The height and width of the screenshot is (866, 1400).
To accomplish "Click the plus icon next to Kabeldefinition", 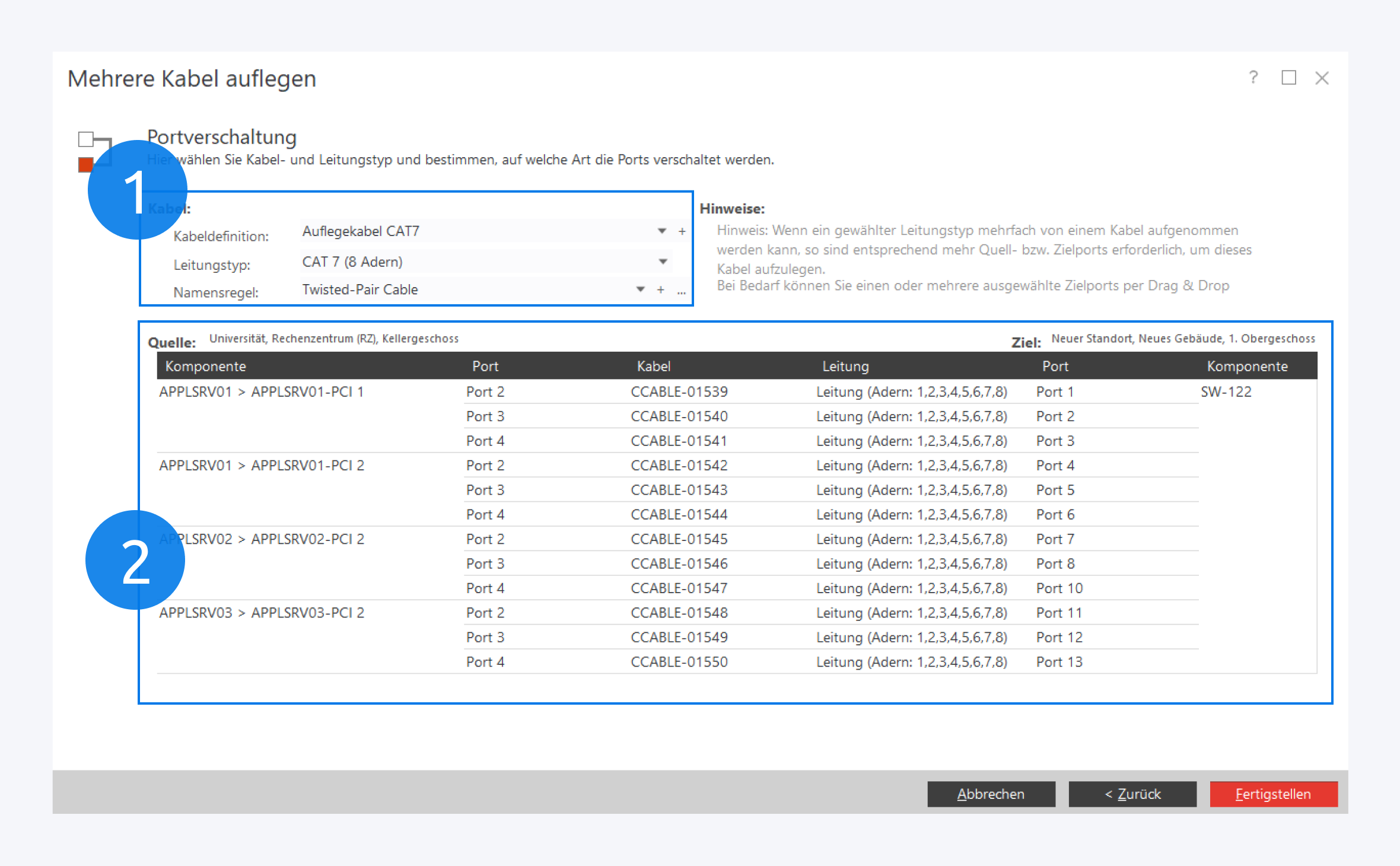I will point(682,231).
